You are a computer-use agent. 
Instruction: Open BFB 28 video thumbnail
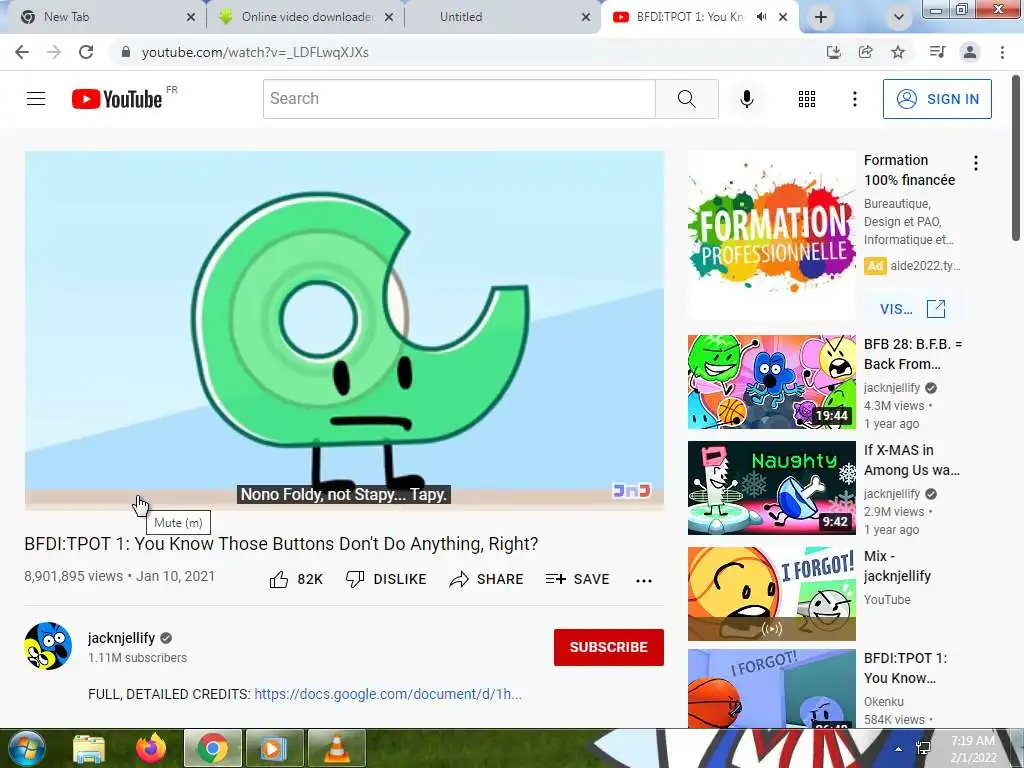coord(771,382)
